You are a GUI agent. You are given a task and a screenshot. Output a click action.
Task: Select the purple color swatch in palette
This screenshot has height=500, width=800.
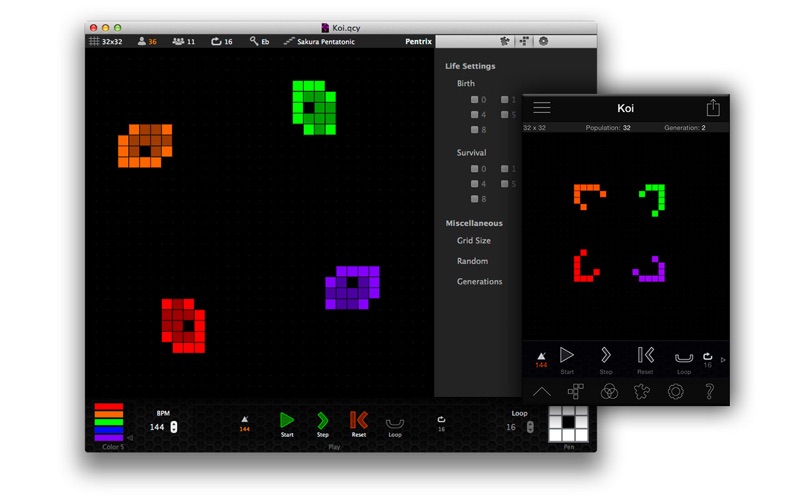(x=109, y=438)
